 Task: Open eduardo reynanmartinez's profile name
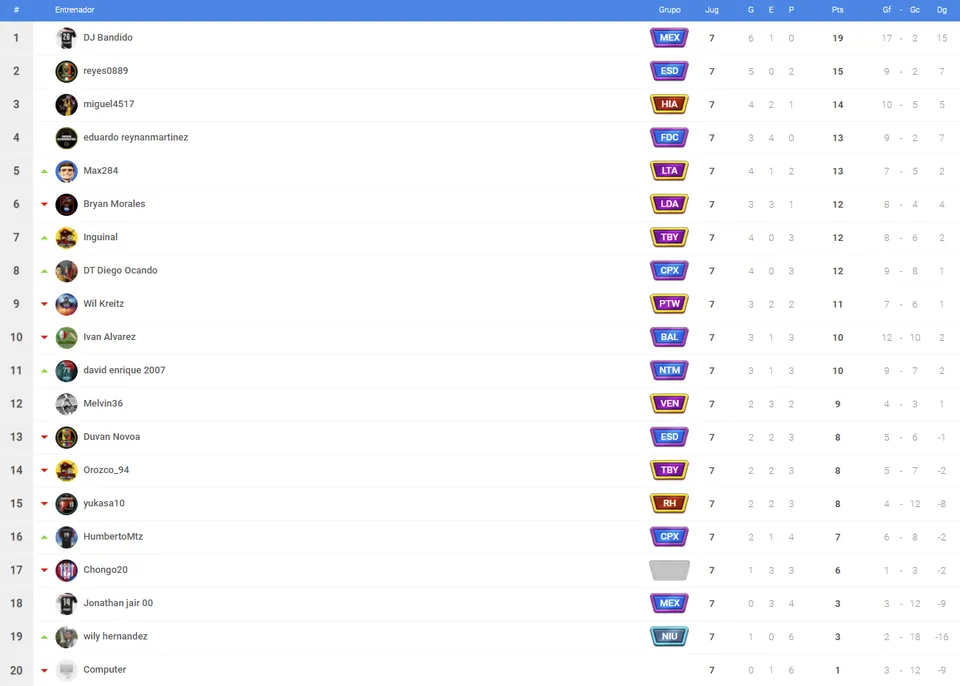pos(135,137)
